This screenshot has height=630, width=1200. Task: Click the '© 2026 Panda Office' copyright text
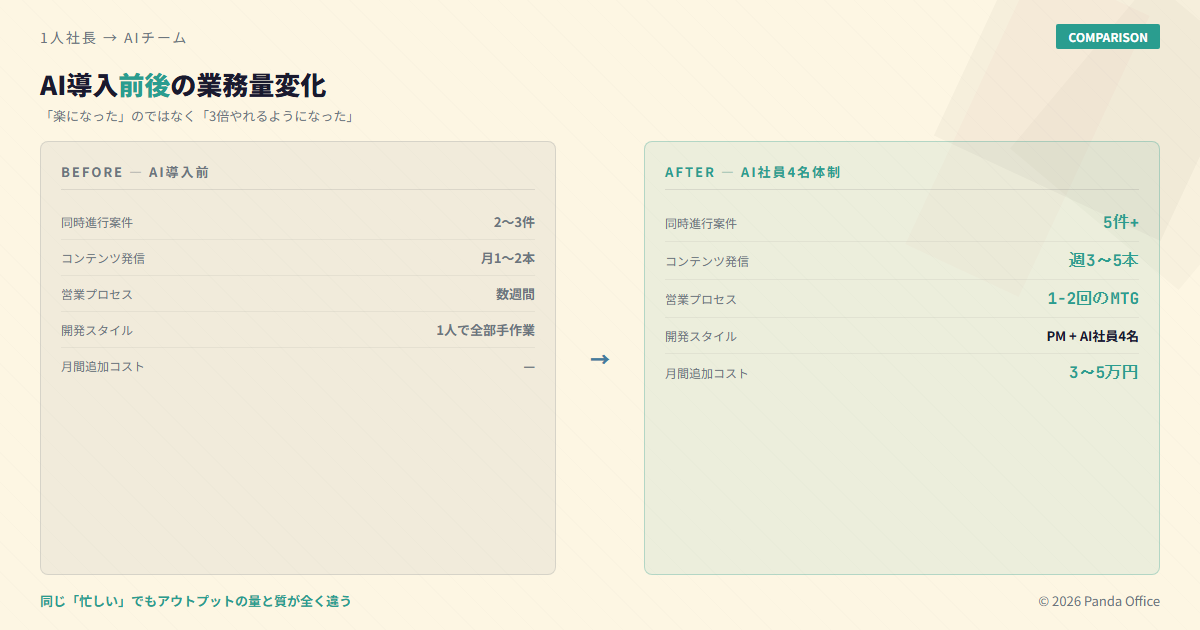pos(1098,601)
